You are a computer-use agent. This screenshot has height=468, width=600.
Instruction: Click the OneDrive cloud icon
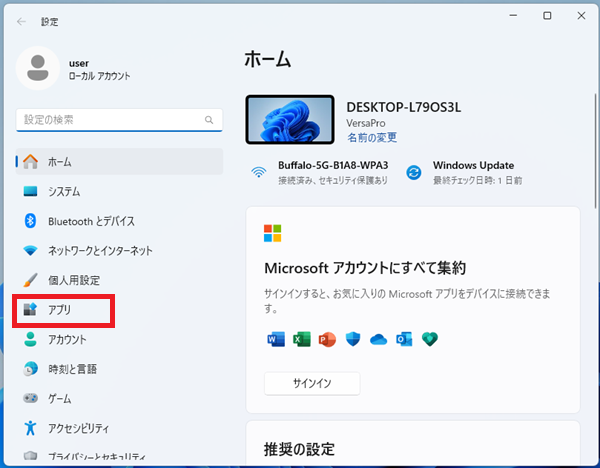(378, 339)
